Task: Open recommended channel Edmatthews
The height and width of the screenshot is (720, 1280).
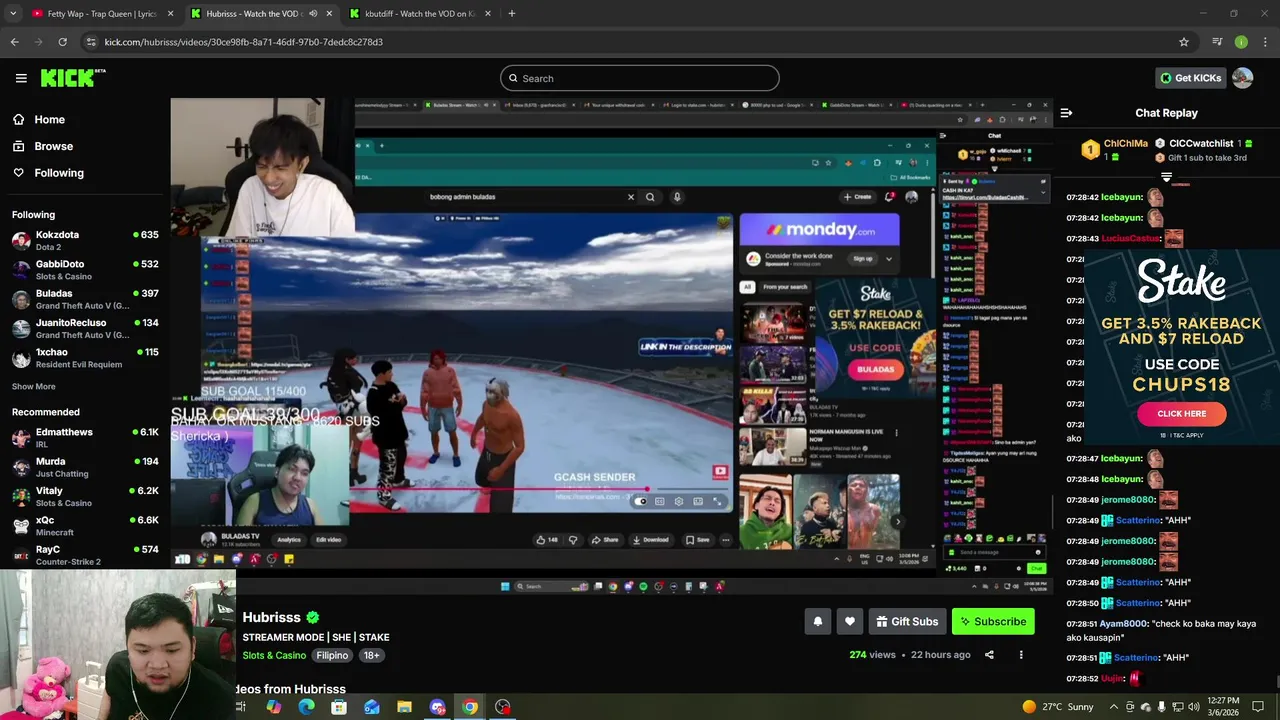Action: pyautogui.click(x=85, y=437)
